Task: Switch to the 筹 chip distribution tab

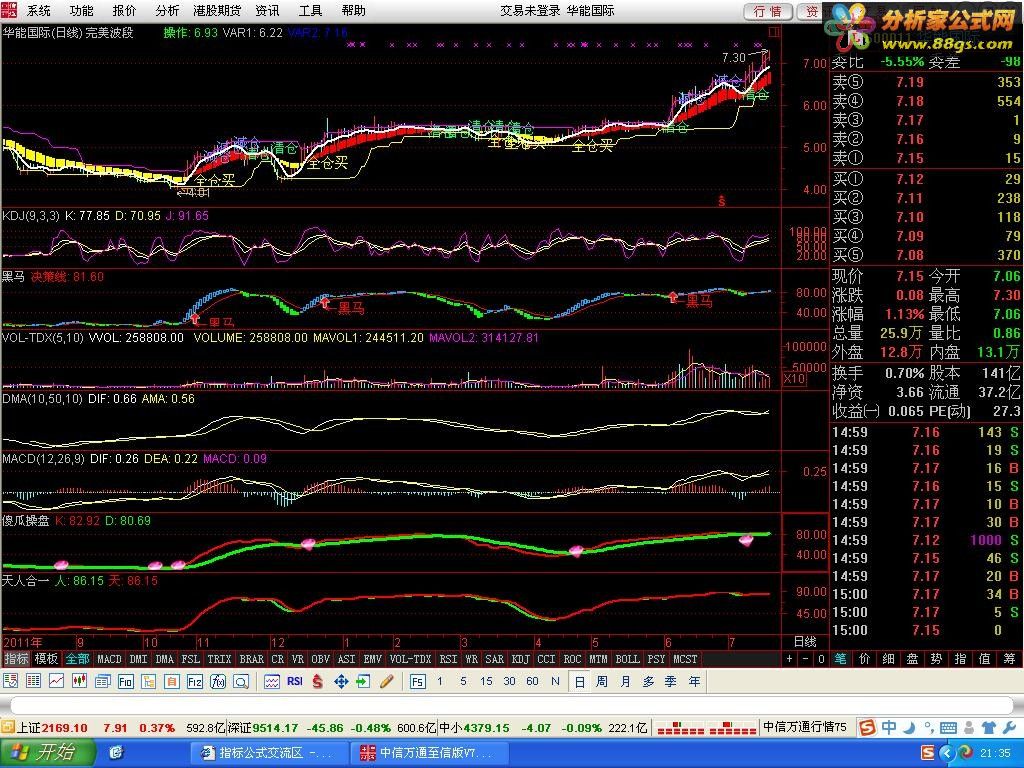Action: 1010,659
